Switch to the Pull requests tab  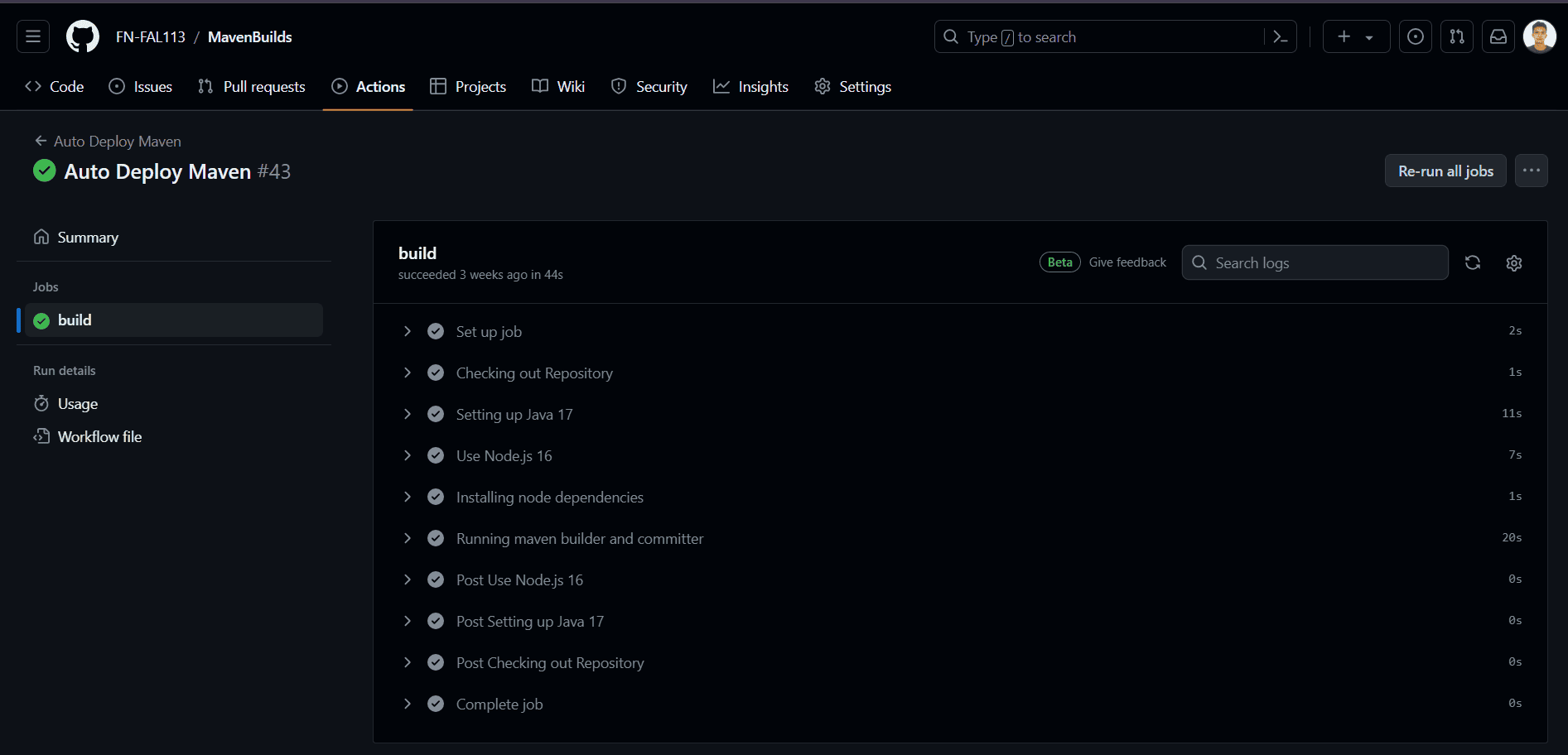pos(252,87)
